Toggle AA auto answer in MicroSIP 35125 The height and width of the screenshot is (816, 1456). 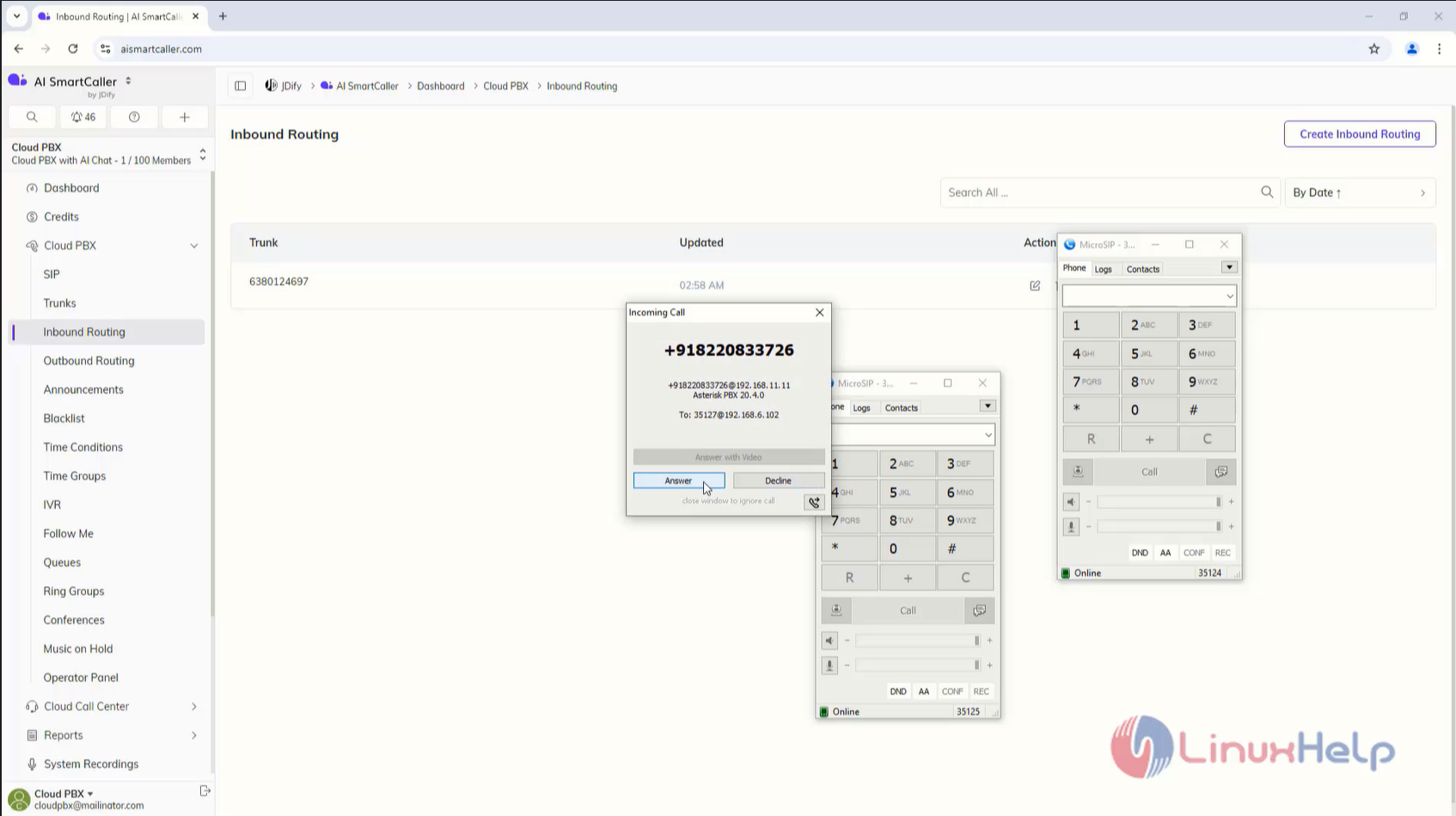coord(924,691)
